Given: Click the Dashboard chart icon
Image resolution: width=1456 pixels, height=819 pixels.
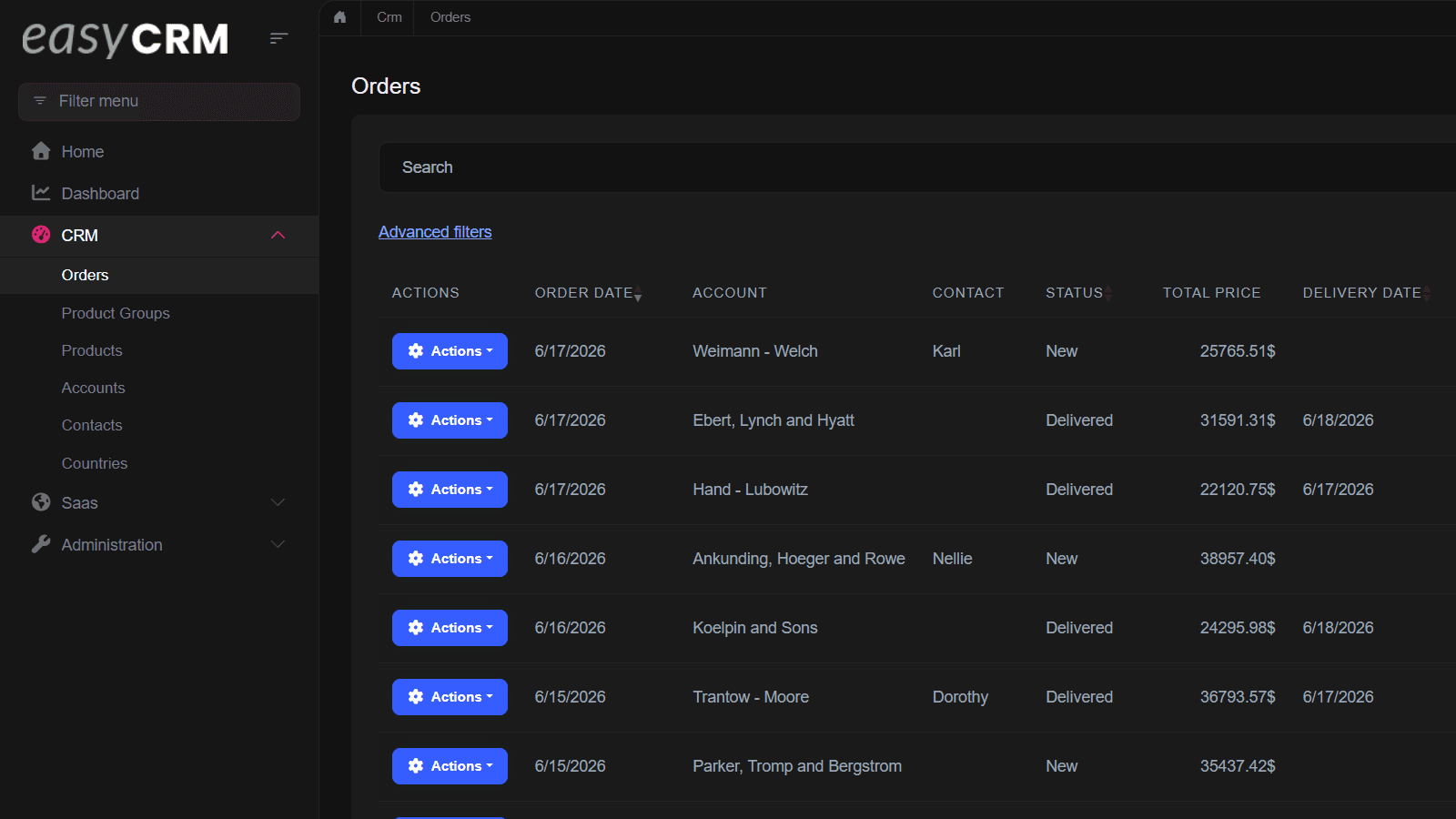Looking at the screenshot, I should pos(41,193).
